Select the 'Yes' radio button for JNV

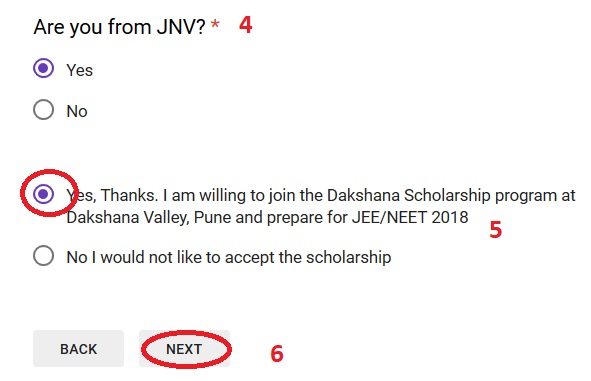point(43,68)
